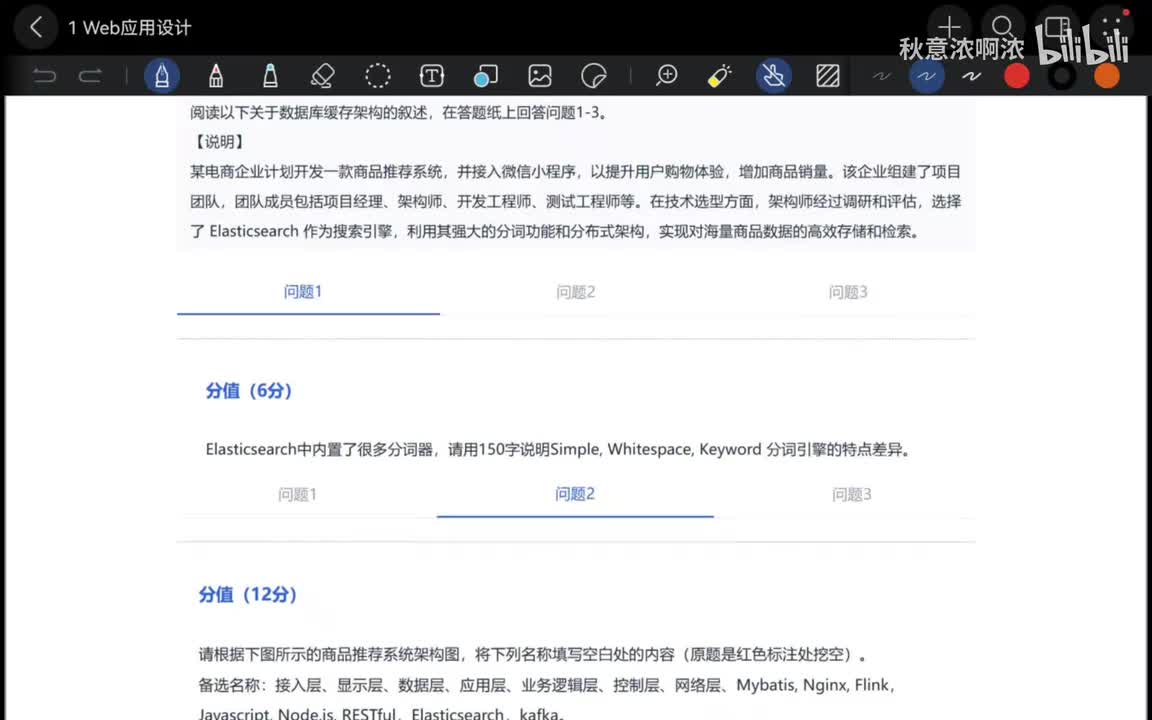Image resolution: width=1152 pixels, height=720 pixels.
Task: Click the 【说明】 label
Action: point(218,142)
